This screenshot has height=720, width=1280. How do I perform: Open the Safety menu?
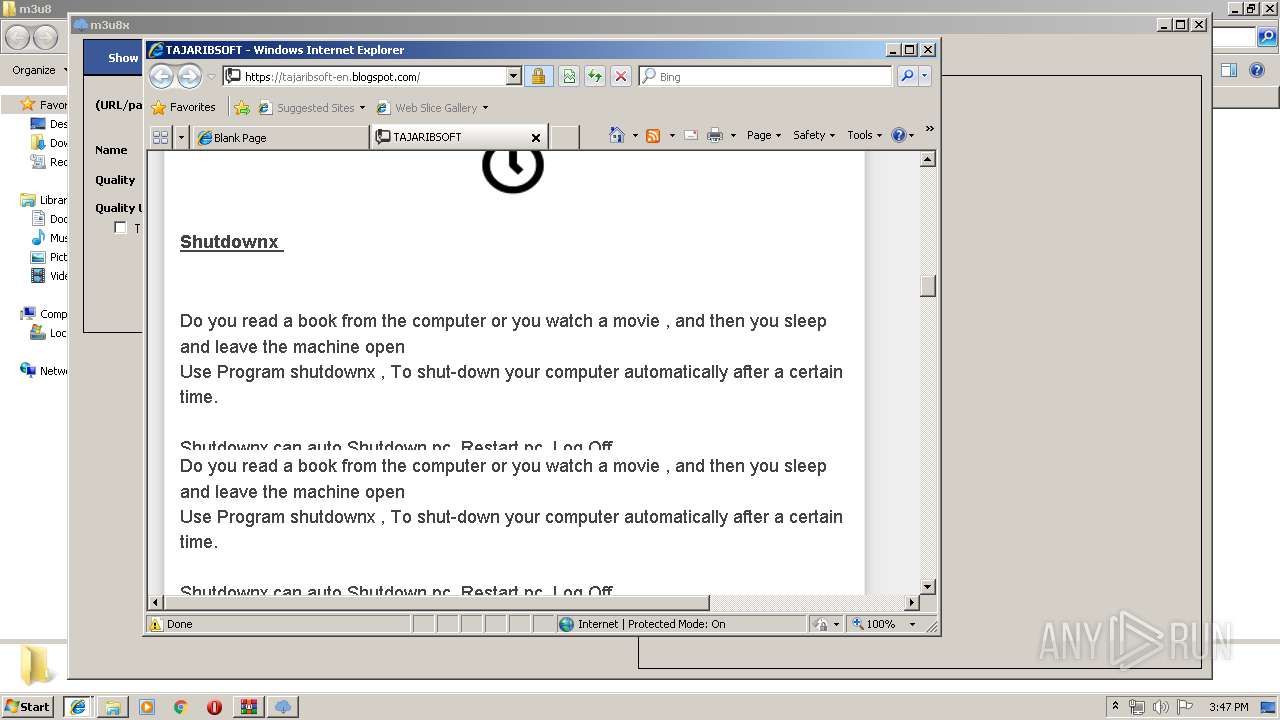point(814,135)
